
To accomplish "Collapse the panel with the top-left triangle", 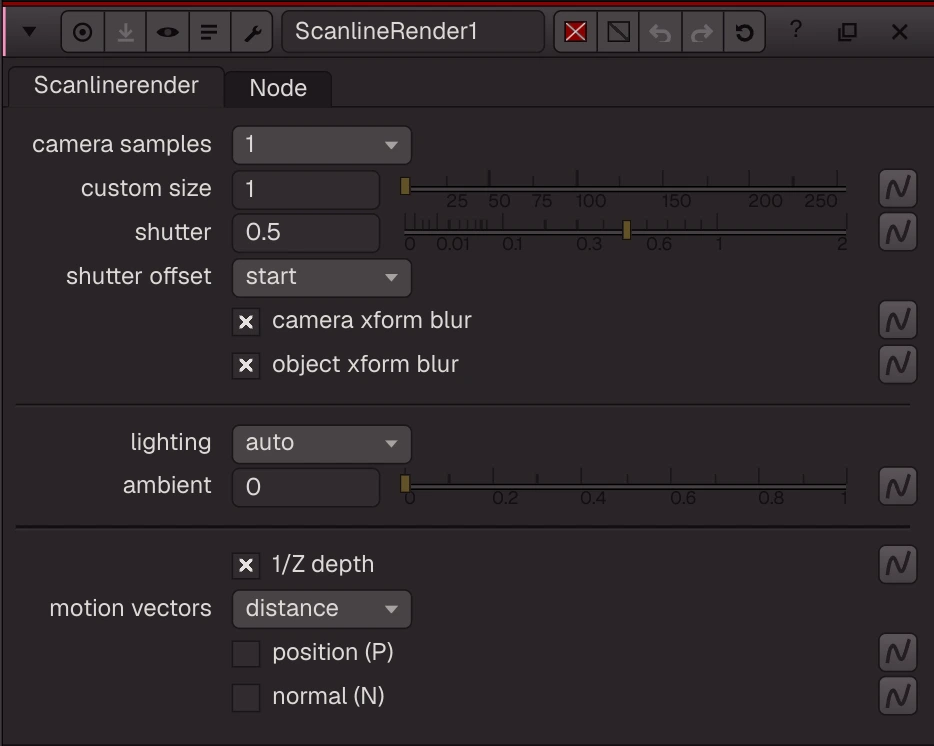I will [29, 32].
